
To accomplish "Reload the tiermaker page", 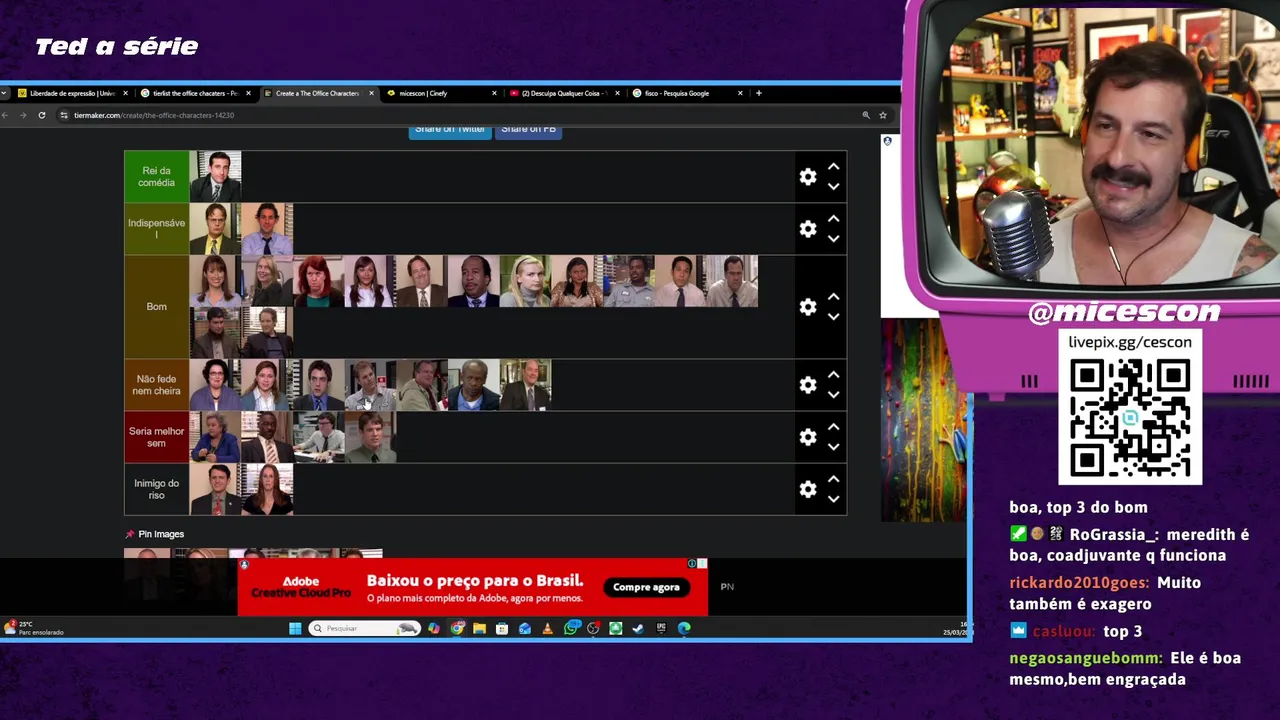I will [x=42, y=115].
